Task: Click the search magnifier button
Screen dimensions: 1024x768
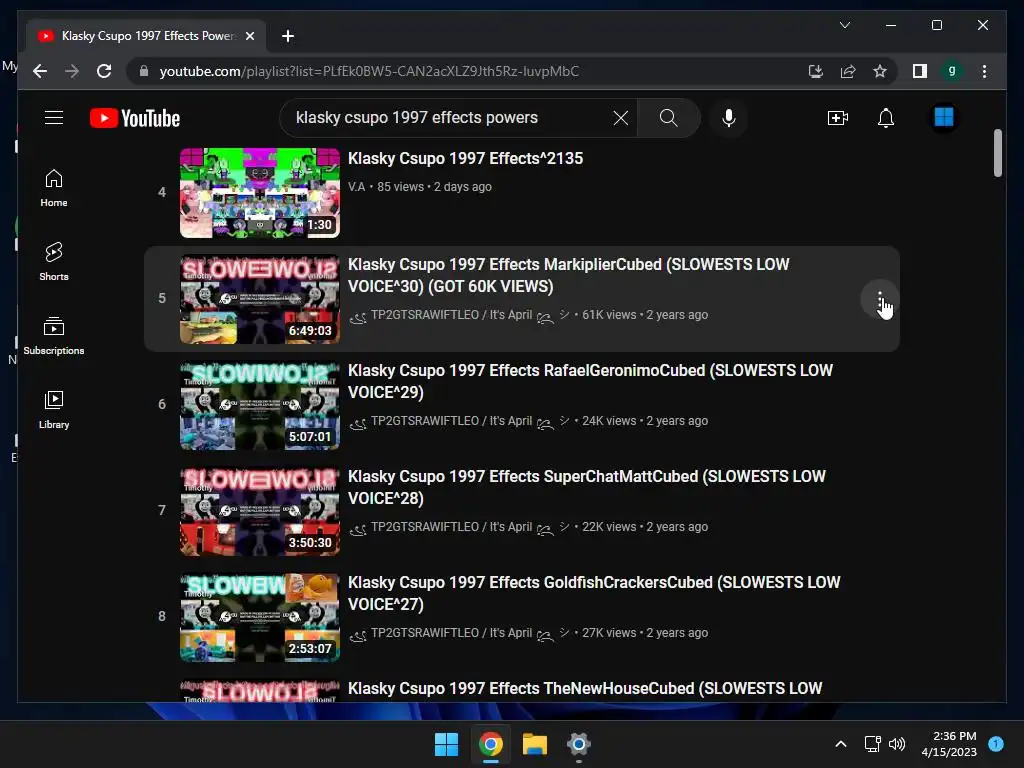Action: [x=668, y=118]
